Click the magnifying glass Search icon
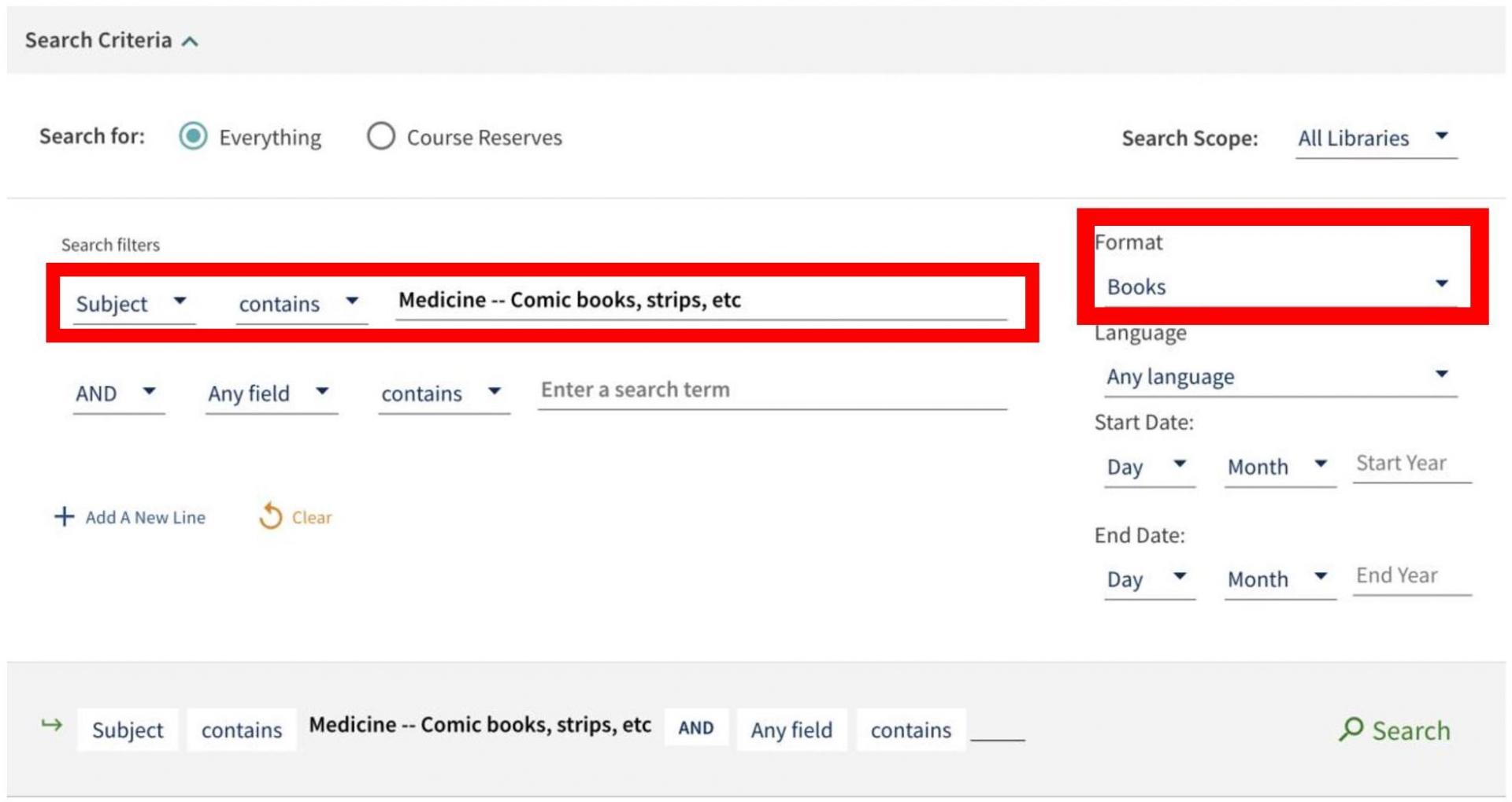This screenshot has height=802, width=1512. point(1351,730)
